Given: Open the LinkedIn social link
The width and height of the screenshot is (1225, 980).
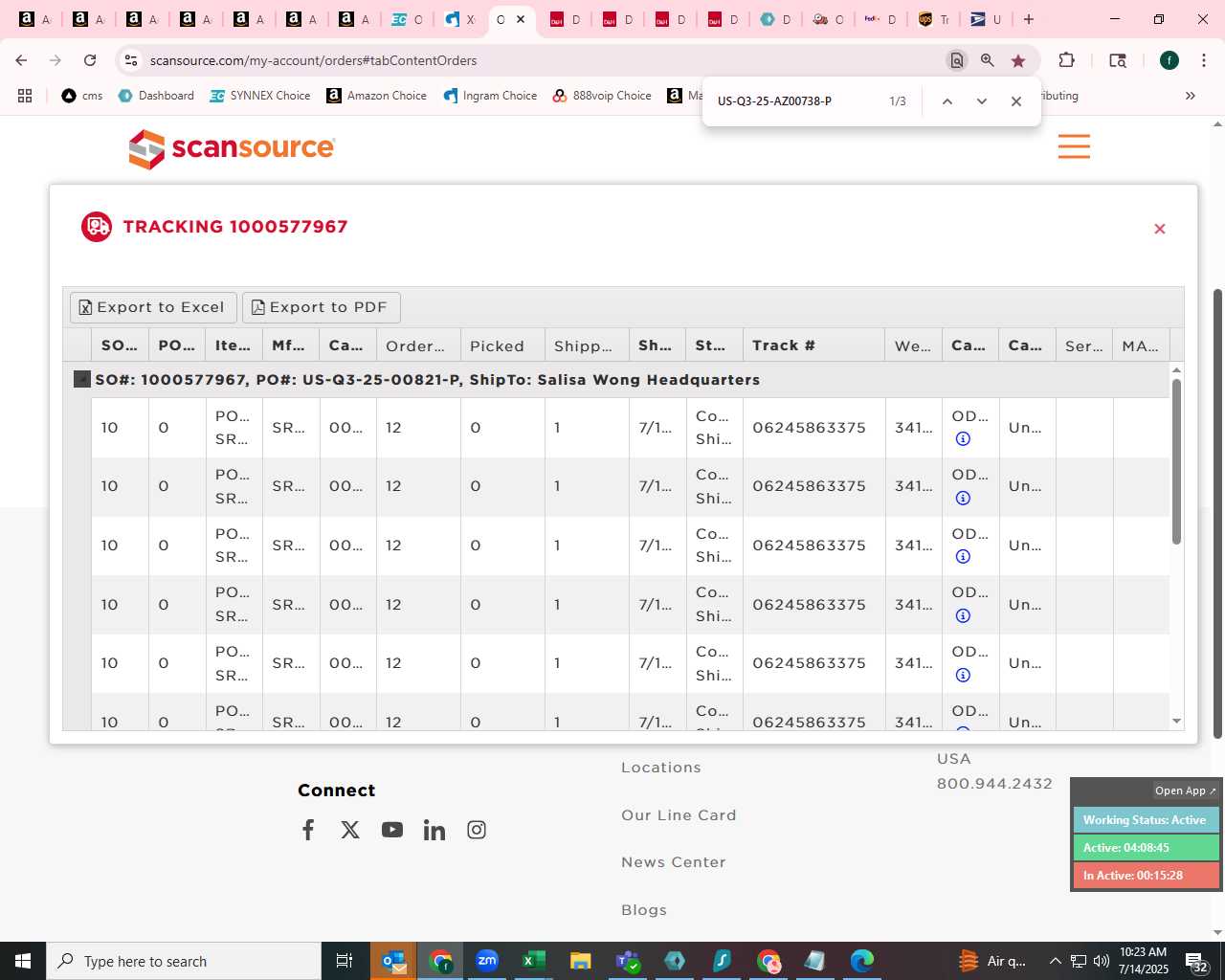Looking at the screenshot, I should point(434,830).
